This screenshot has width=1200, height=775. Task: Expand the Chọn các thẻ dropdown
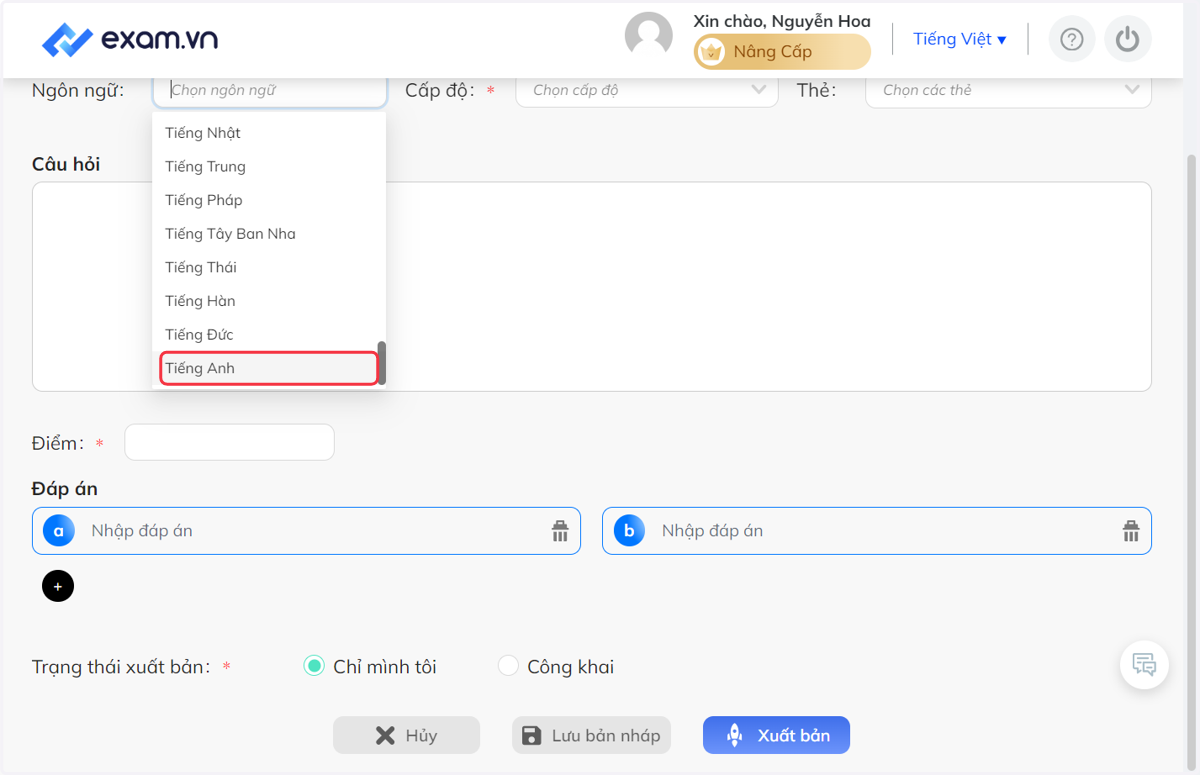coord(1008,90)
